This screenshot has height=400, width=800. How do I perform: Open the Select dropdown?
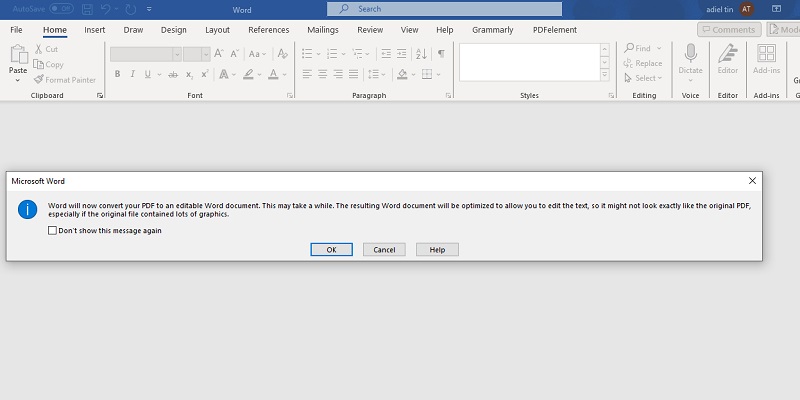pos(643,78)
